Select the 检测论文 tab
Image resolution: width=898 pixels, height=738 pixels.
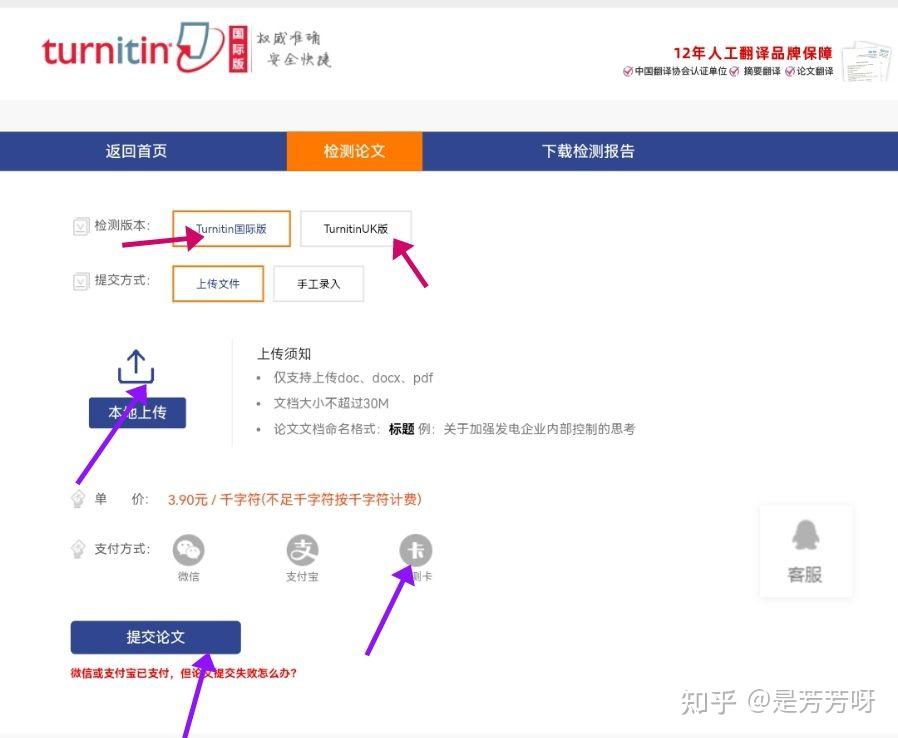355,151
